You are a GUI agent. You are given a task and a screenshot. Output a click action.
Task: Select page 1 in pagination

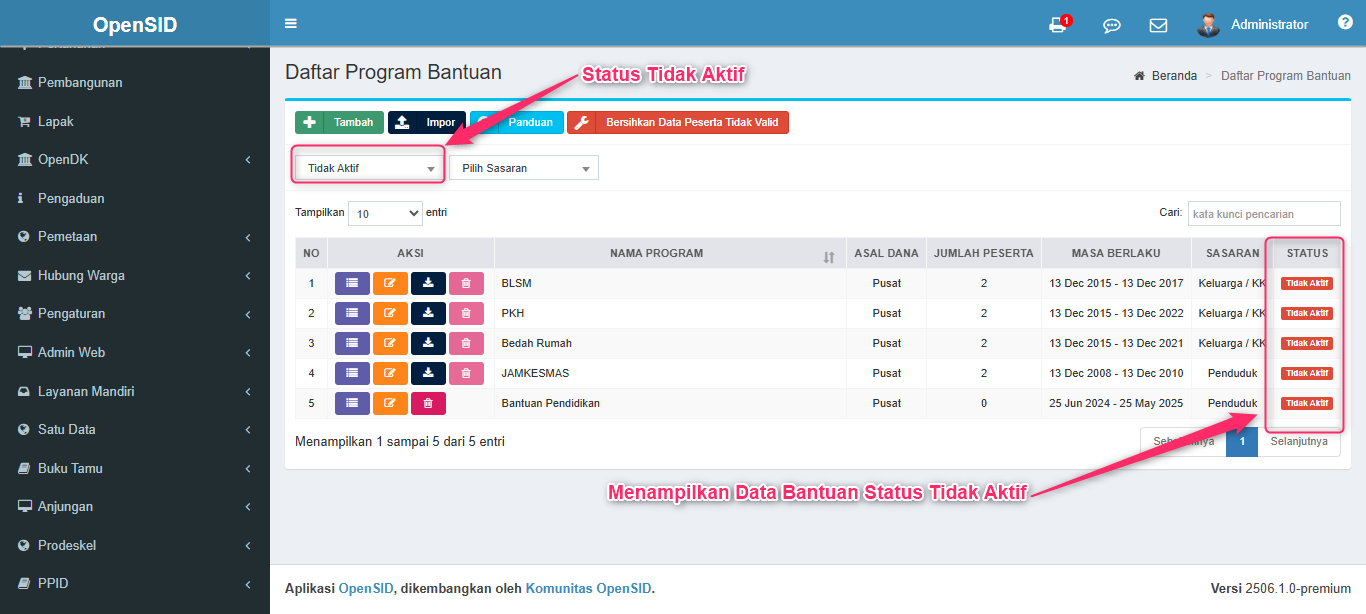[x=1242, y=441]
